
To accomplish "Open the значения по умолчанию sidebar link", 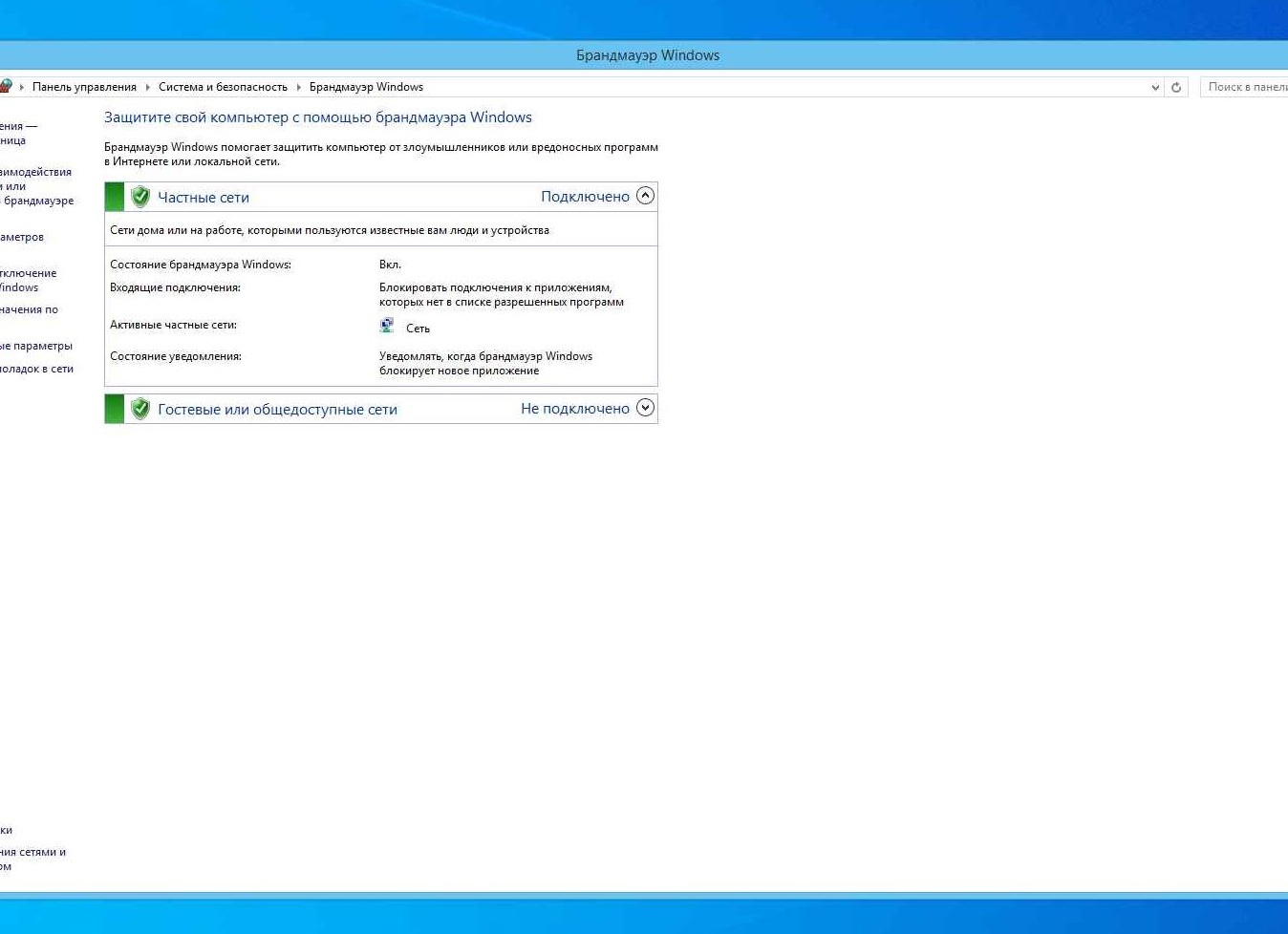I will [29, 309].
